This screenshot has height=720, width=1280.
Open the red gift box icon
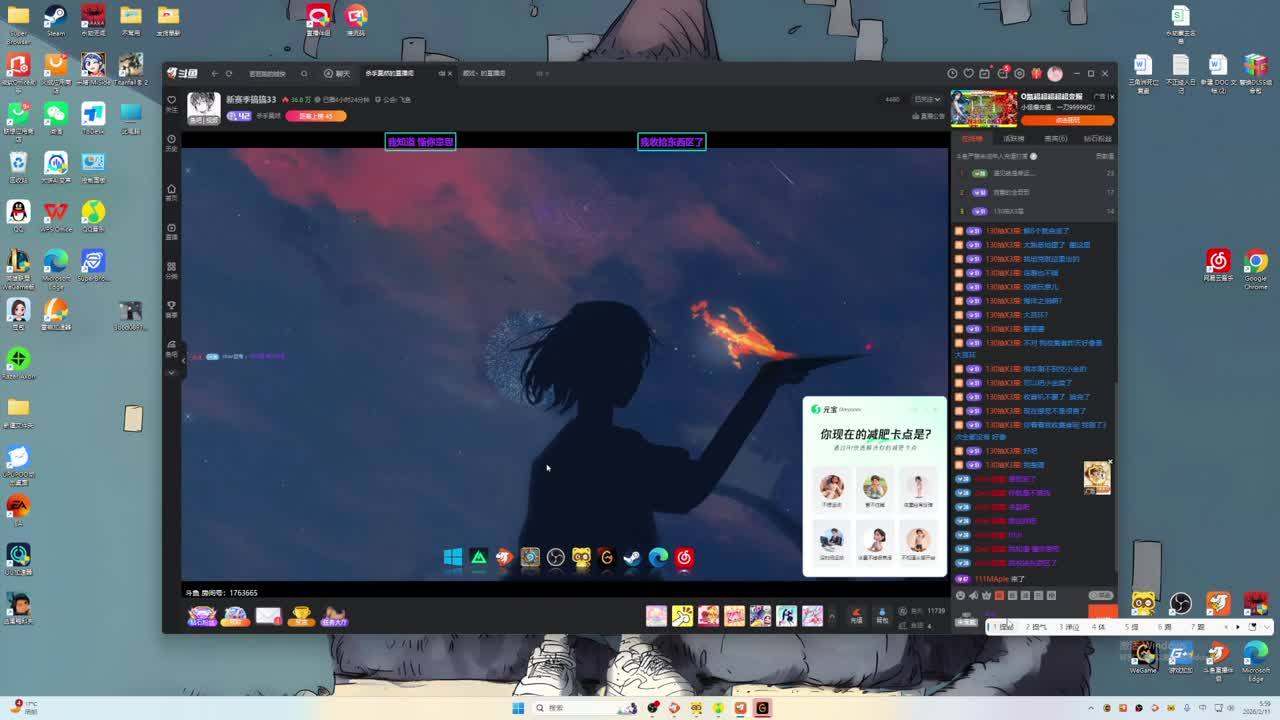click(x=1036, y=73)
